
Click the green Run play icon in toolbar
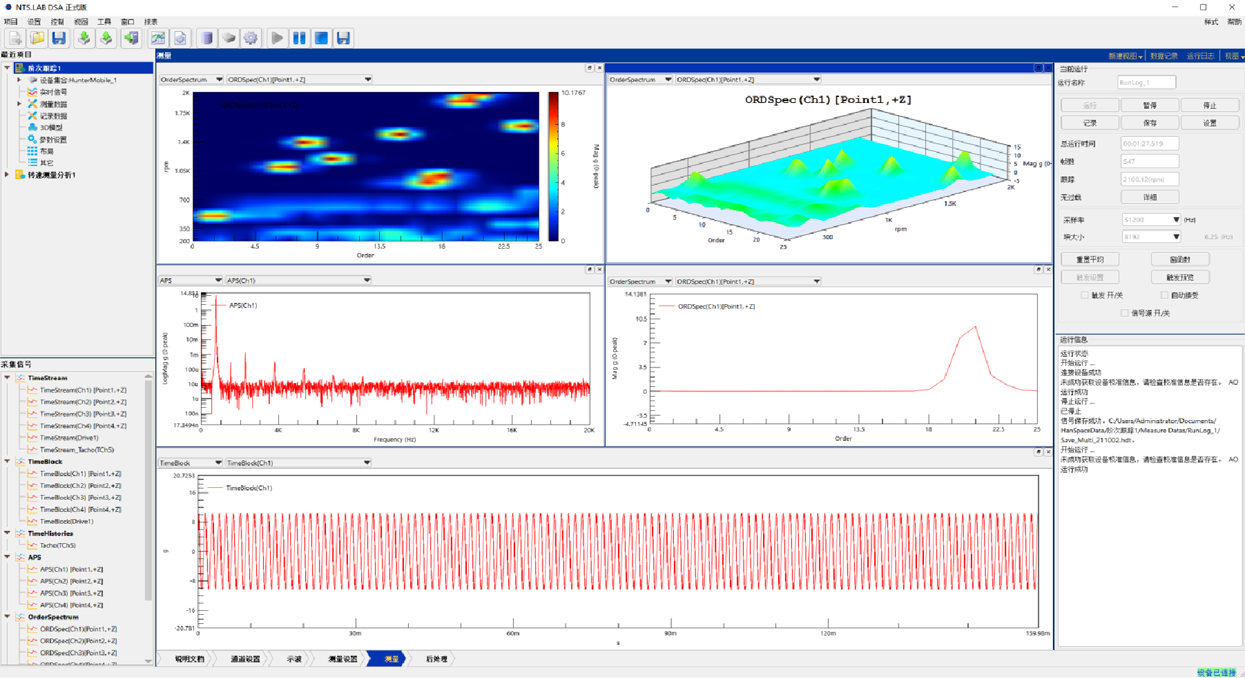[277, 38]
